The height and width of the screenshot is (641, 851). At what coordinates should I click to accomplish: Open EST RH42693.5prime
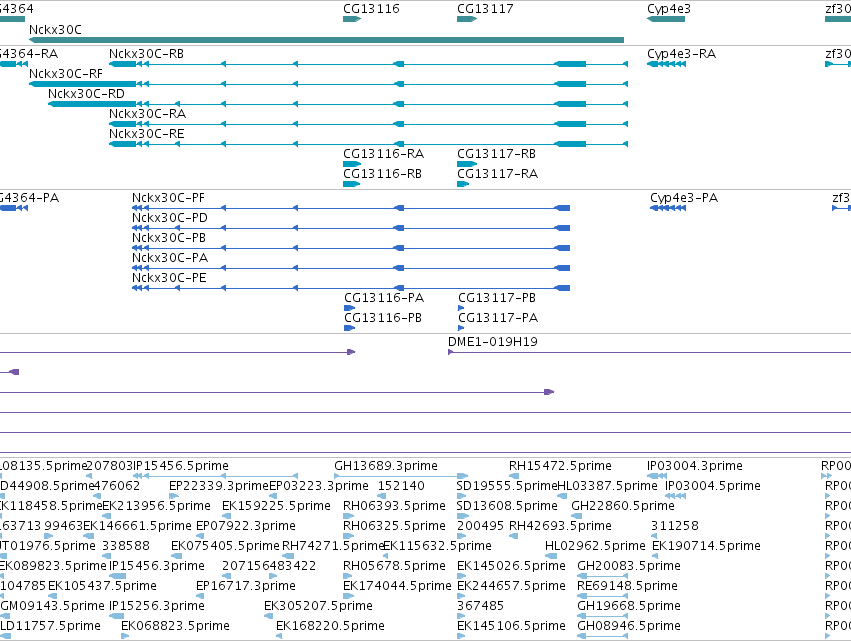[560, 526]
